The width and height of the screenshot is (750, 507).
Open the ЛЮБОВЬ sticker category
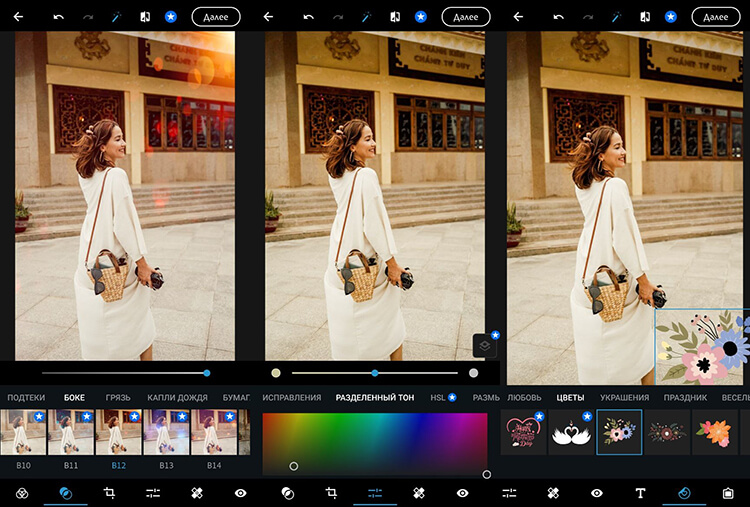(x=524, y=397)
